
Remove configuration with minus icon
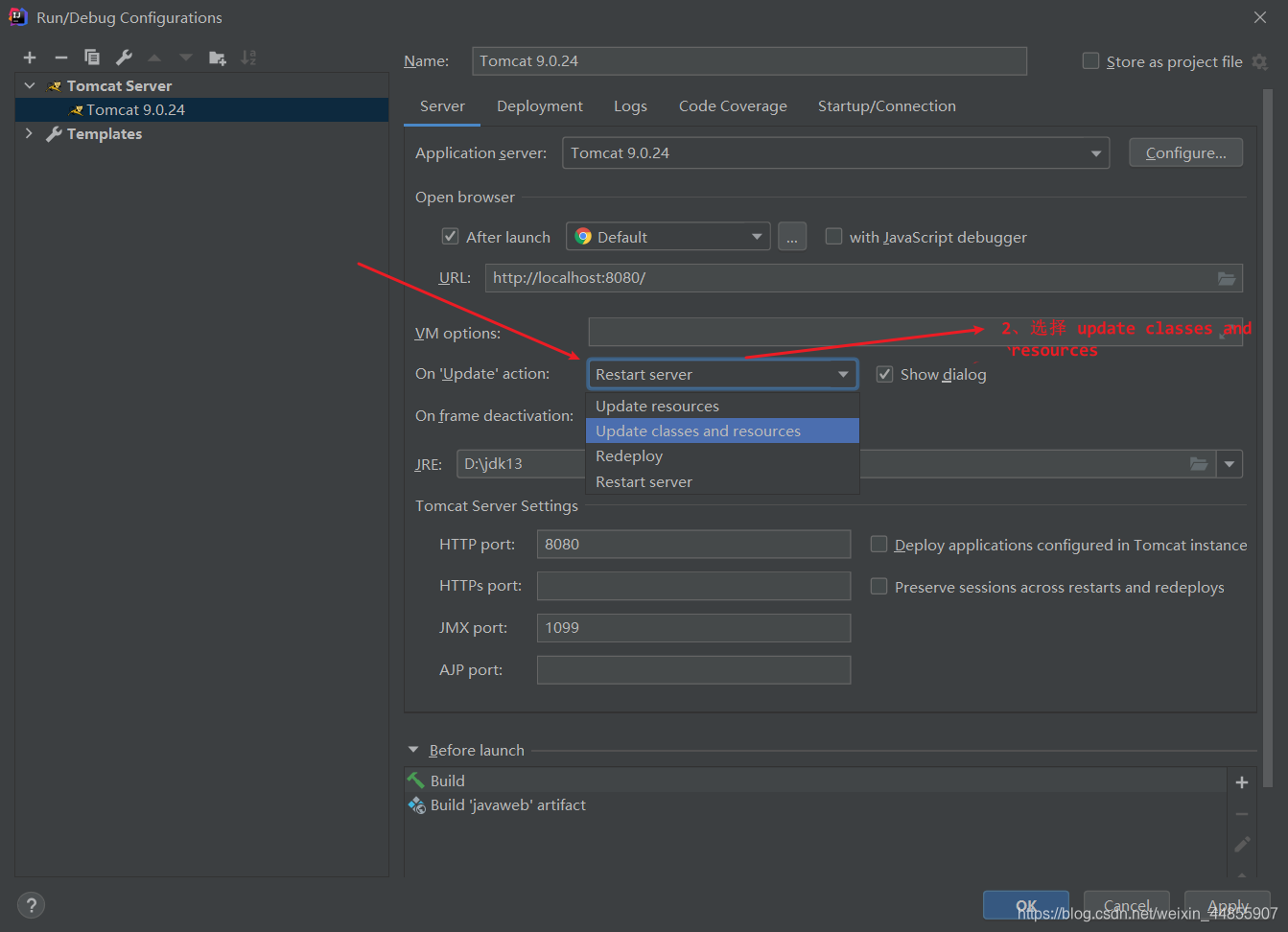[x=61, y=58]
